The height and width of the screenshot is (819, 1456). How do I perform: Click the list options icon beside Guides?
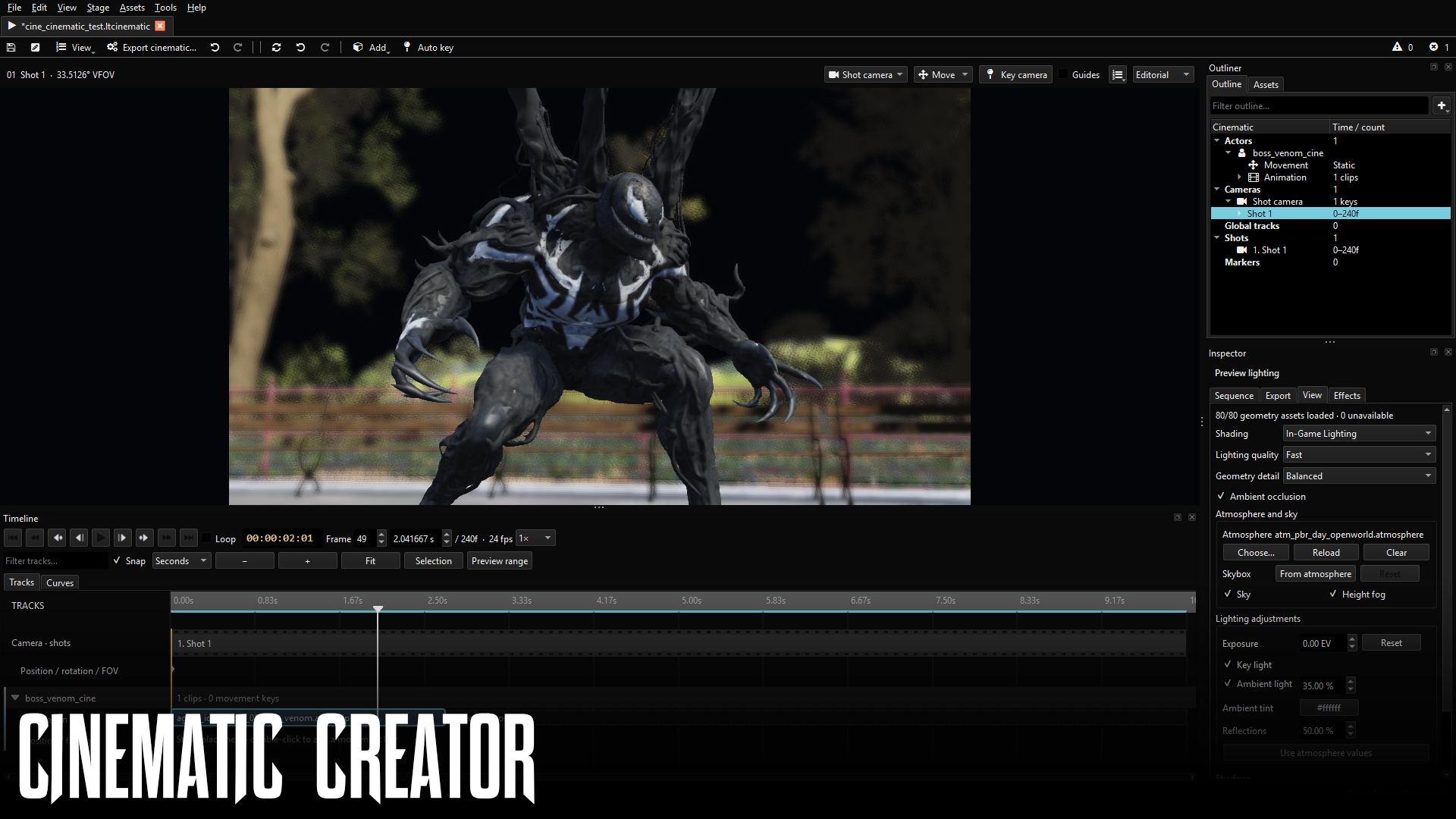click(1118, 74)
